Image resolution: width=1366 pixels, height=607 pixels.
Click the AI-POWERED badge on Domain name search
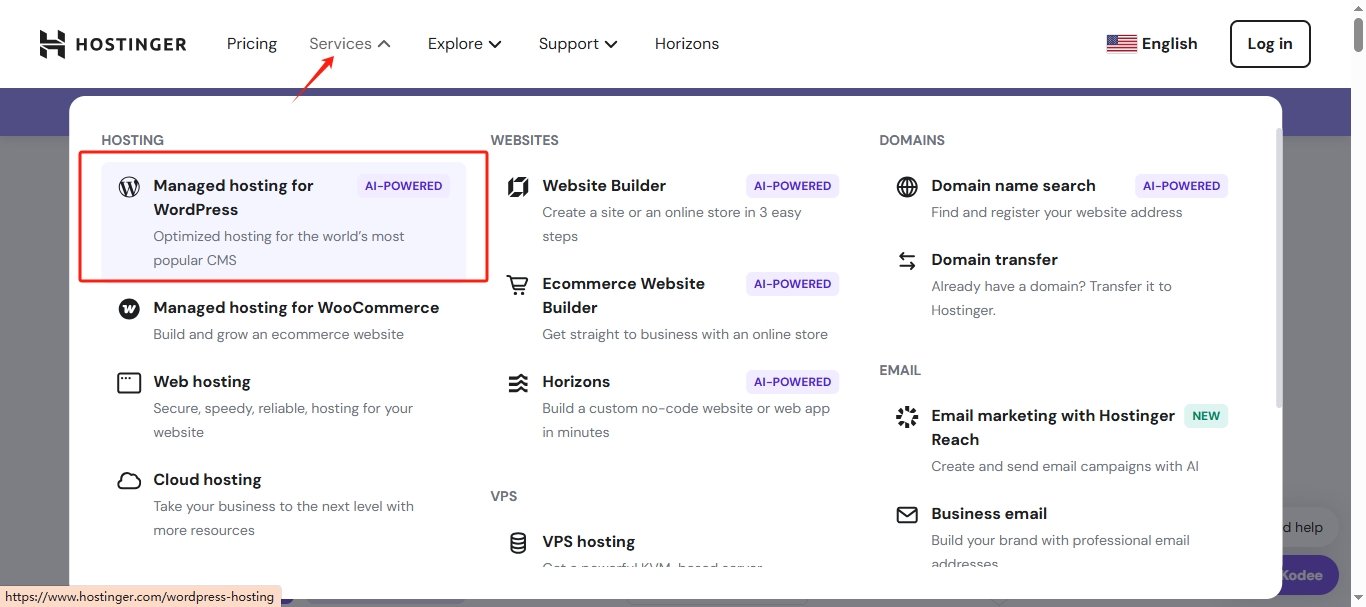pyautogui.click(x=1181, y=186)
